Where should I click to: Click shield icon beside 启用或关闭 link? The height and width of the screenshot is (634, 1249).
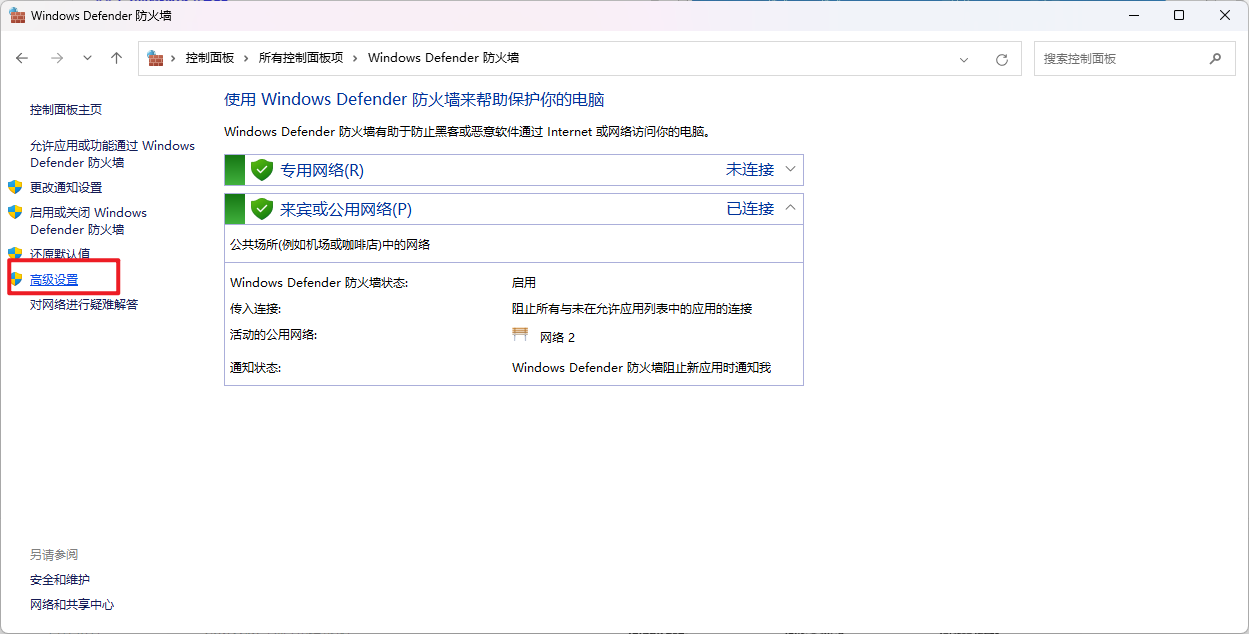15,212
